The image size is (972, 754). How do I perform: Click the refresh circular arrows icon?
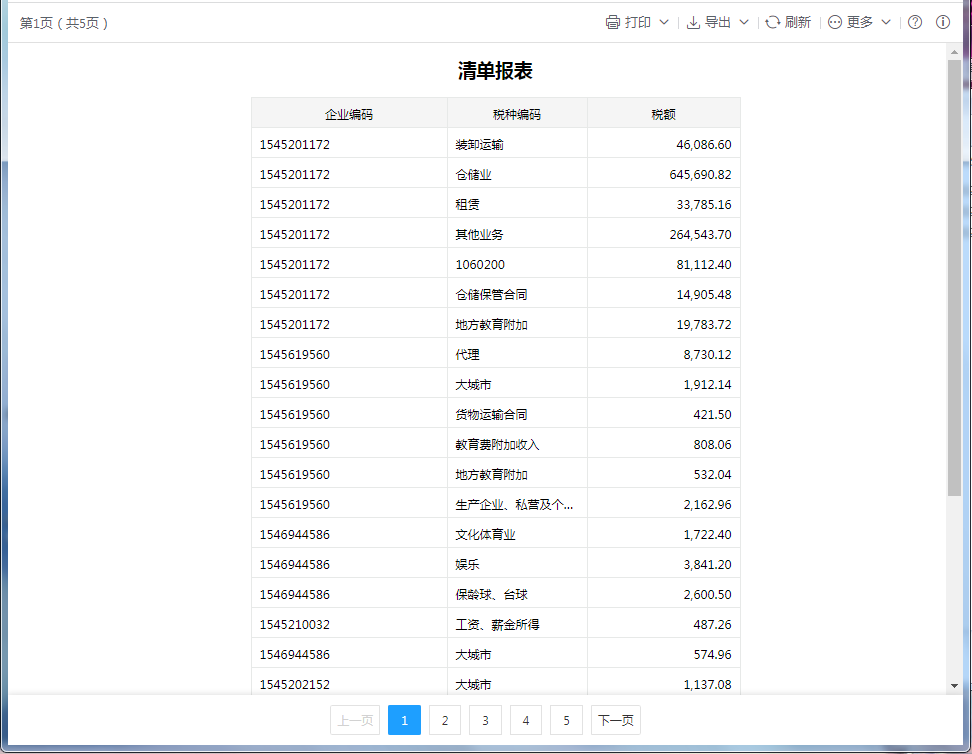point(773,22)
